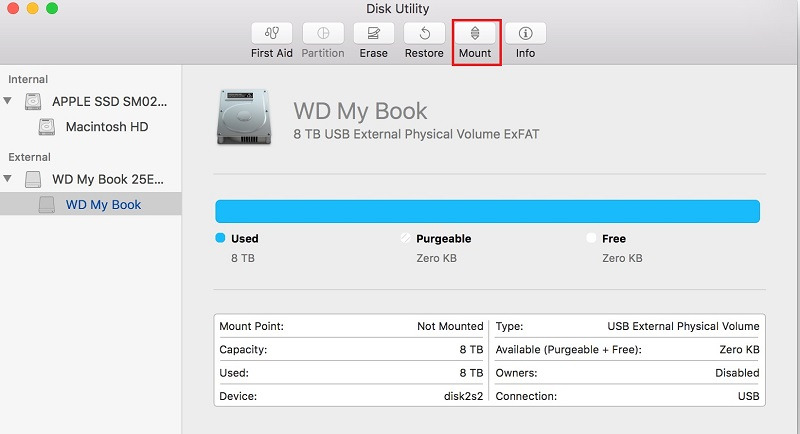
Task: Minimize the window with yellow button
Action: coord(32,8)
